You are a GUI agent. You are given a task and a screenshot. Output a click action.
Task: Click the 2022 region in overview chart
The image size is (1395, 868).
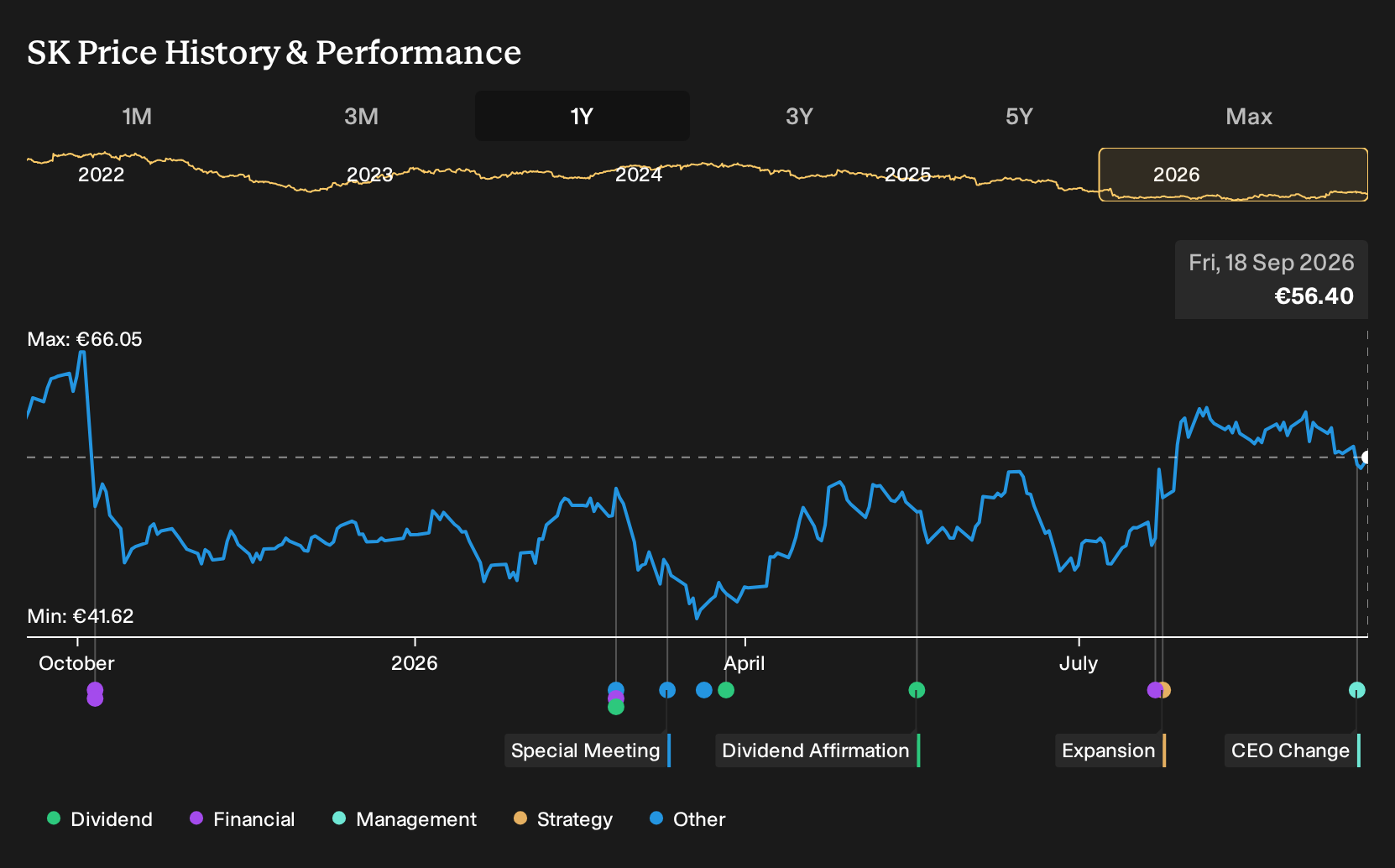coord(102,175)
